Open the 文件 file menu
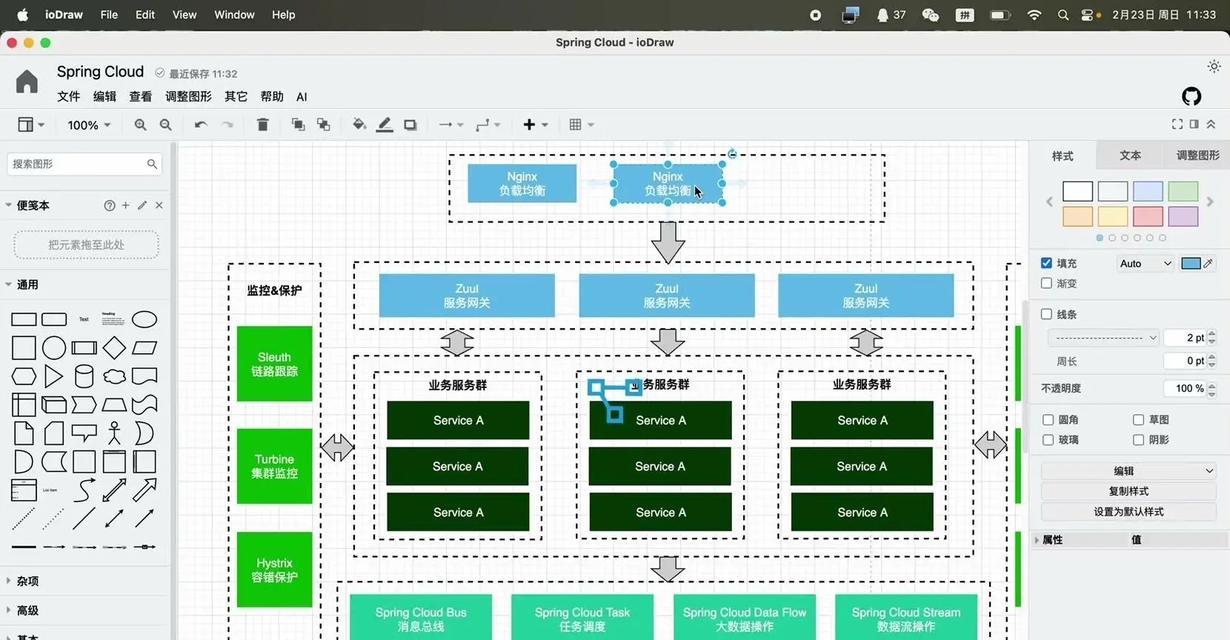Image resolution: width=1230 pixels, height=640 pixels. coord(69,97)
